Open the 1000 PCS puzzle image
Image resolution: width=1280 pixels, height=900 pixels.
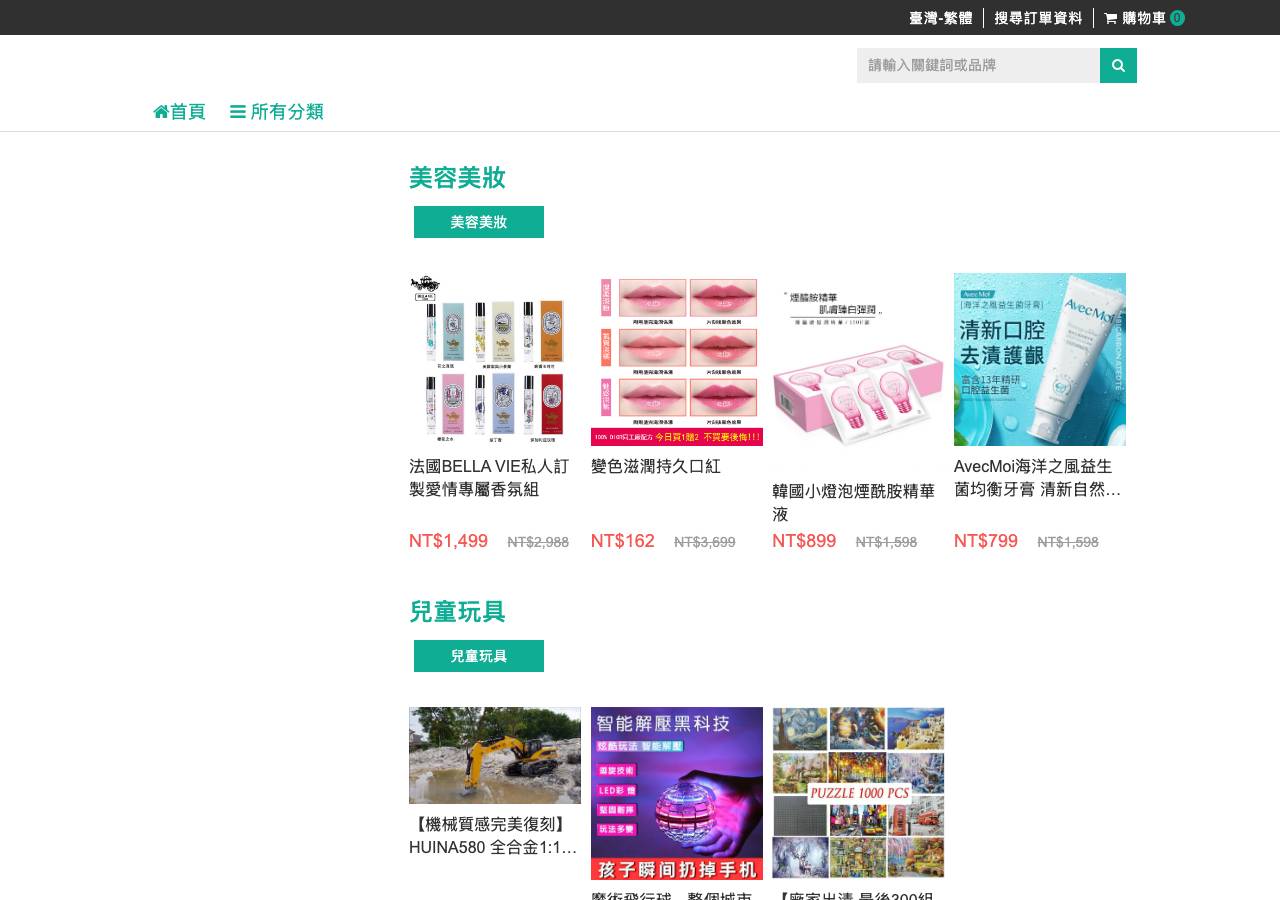858,793
